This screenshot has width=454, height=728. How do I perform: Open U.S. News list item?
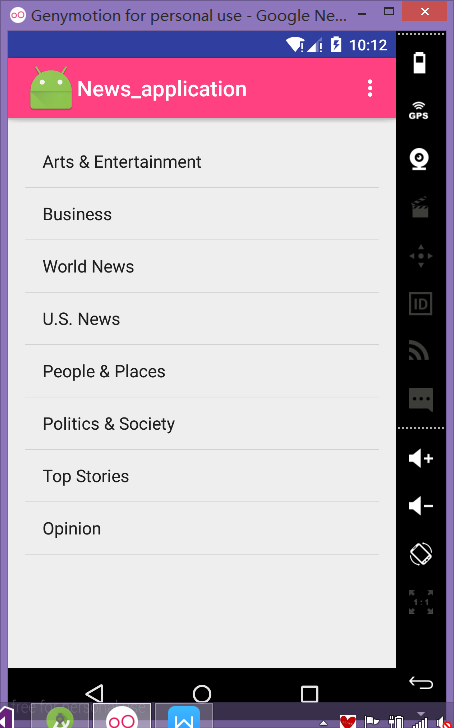pyautogui.click(x=202, y=319)
